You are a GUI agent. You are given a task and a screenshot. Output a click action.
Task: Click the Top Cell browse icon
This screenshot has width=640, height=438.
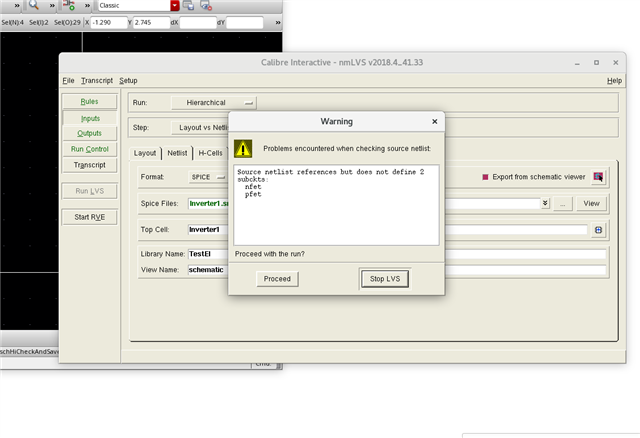pyautogui.click(x=598, y=229)
